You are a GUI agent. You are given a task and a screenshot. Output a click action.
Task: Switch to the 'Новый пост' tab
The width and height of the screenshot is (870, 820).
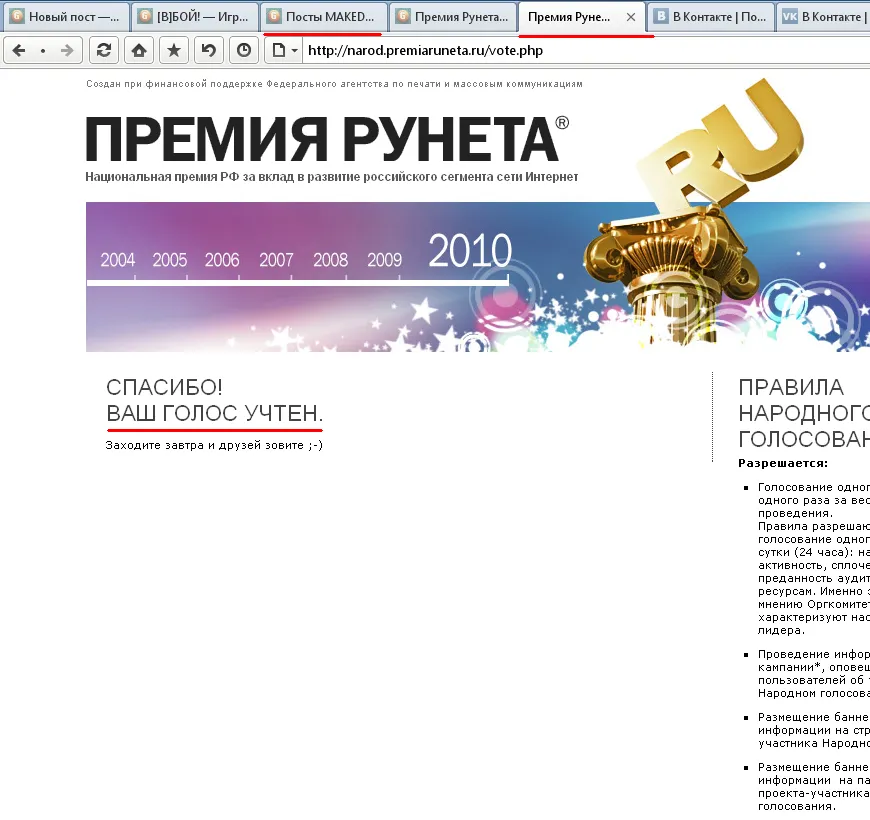(x=67, y=17)
